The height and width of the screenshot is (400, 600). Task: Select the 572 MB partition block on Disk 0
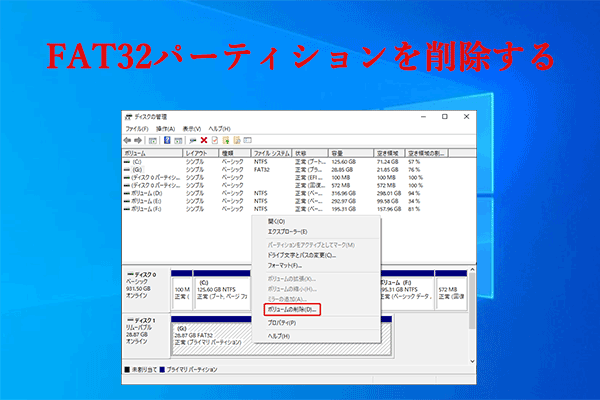pos(451,290)
